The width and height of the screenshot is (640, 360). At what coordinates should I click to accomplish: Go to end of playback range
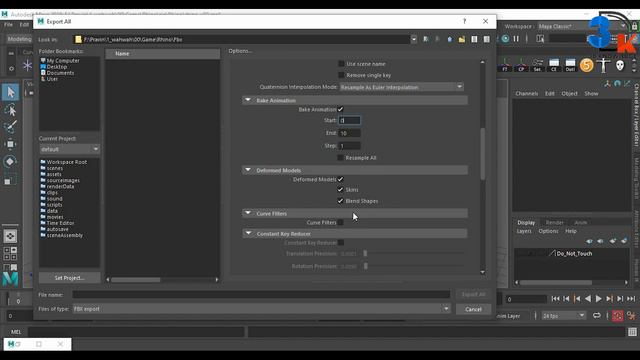click(x=631, y=299)
